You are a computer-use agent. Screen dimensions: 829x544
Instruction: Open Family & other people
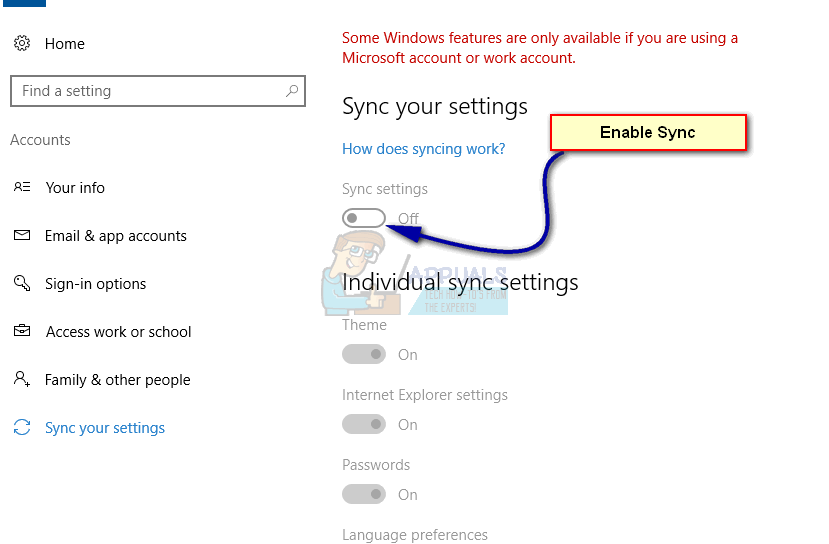click(x=117, y=380)
